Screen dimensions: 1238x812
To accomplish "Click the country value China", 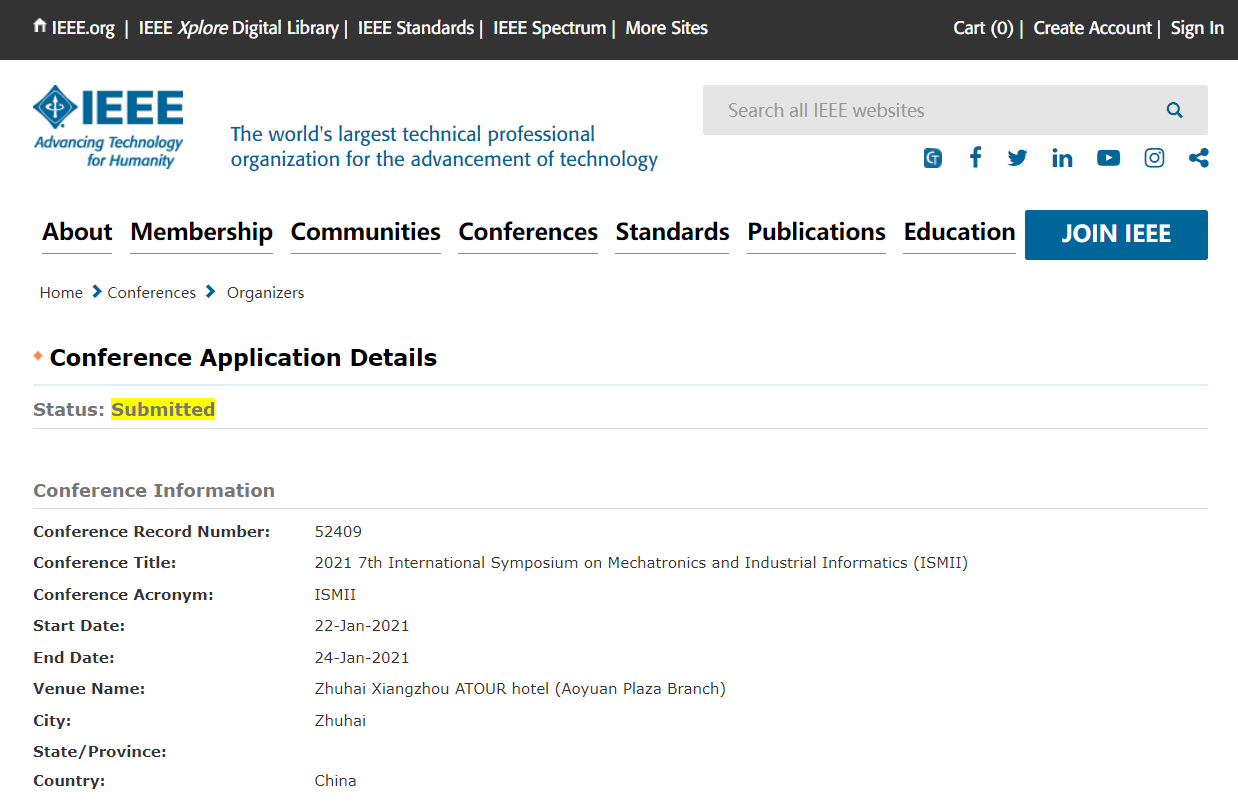I will coord(335,781).
